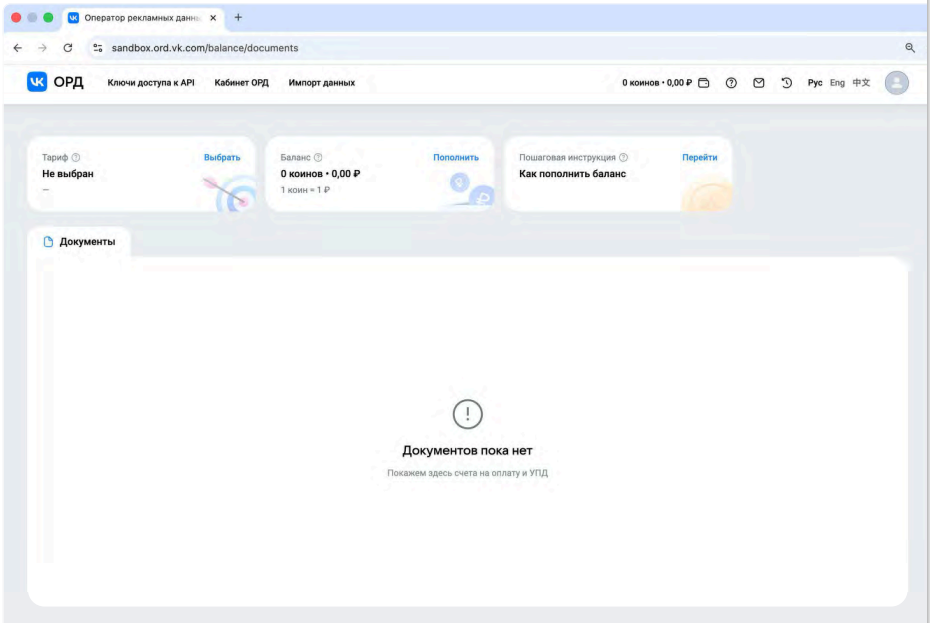Open the Ключи доступа к API menu
The width and height of the screenshot is (930, 623).
click(151, 83)
